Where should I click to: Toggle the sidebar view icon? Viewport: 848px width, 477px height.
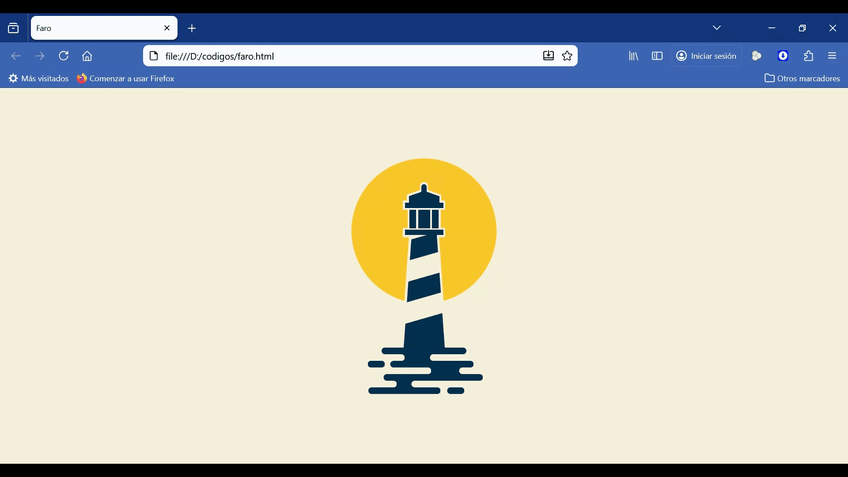pyautogui.click(x=657, y=56)
